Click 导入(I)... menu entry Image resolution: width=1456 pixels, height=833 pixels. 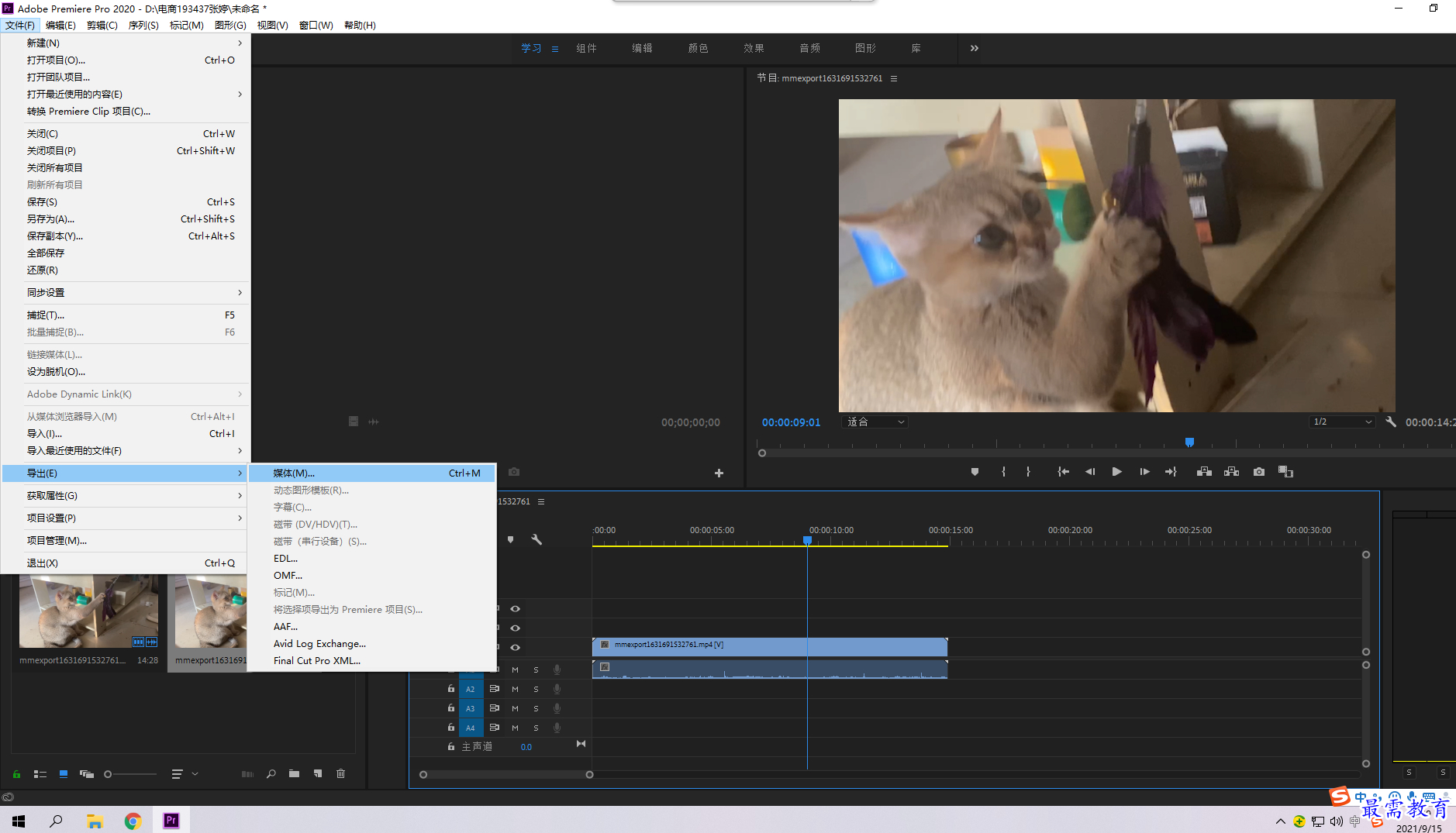click(126, 433)
